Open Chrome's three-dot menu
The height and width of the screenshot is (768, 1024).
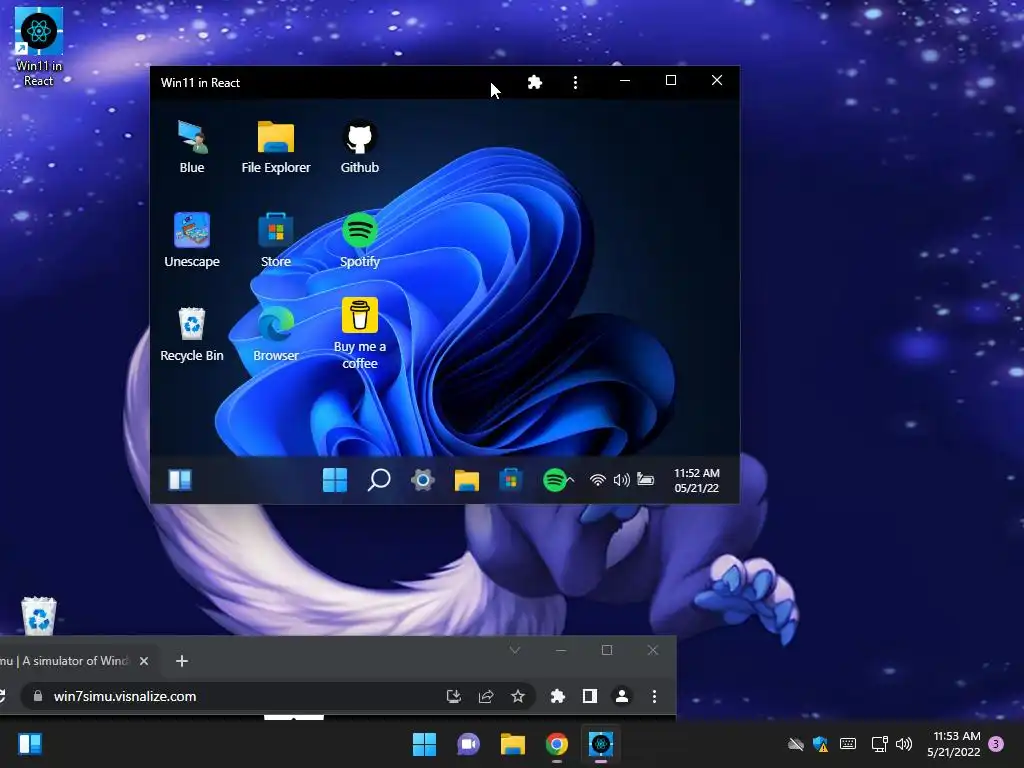[654, 696]
